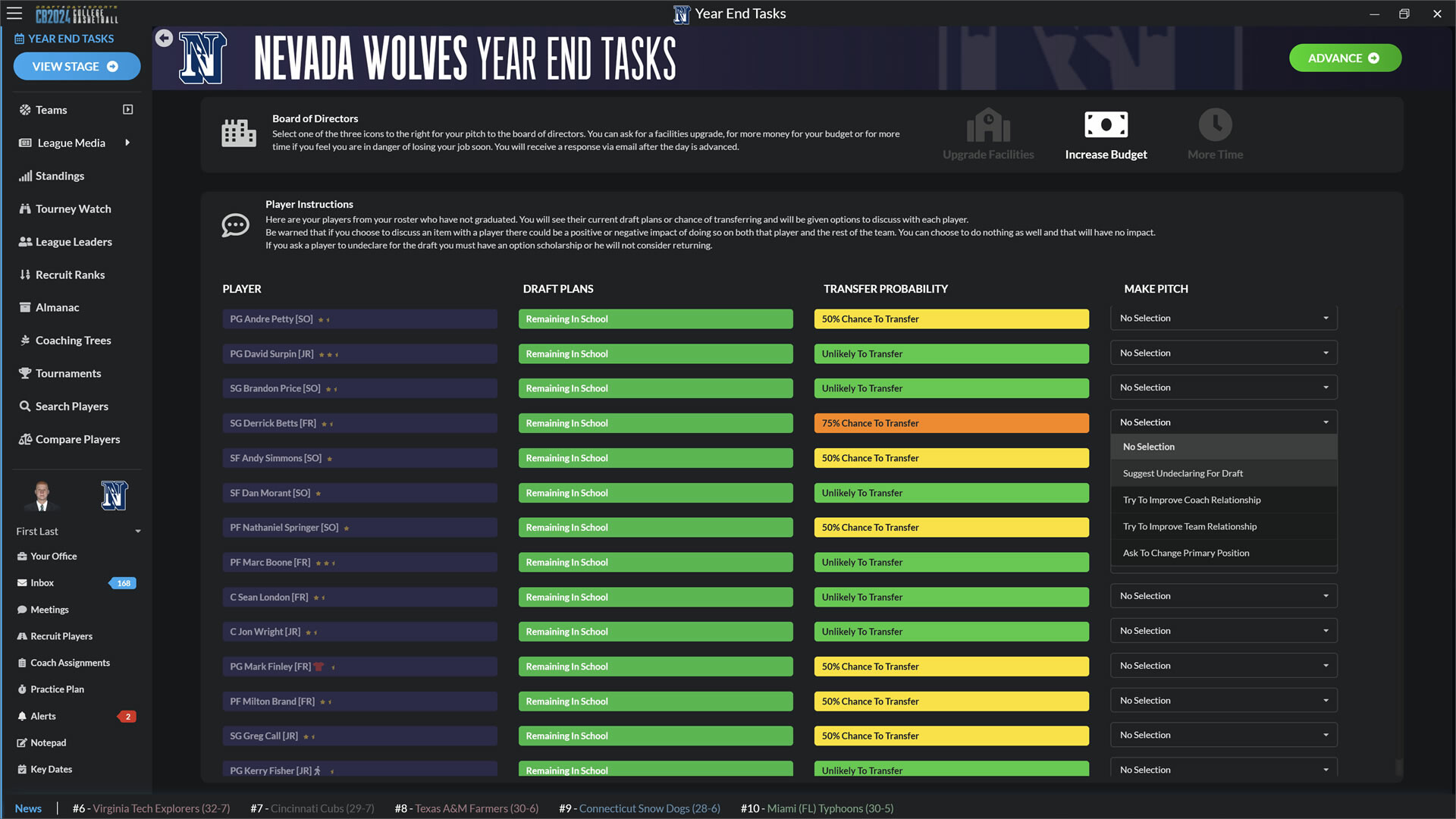Choose Try To Improve Coach Relationship
This screenshot has height=819, width=1456.
1191,500
